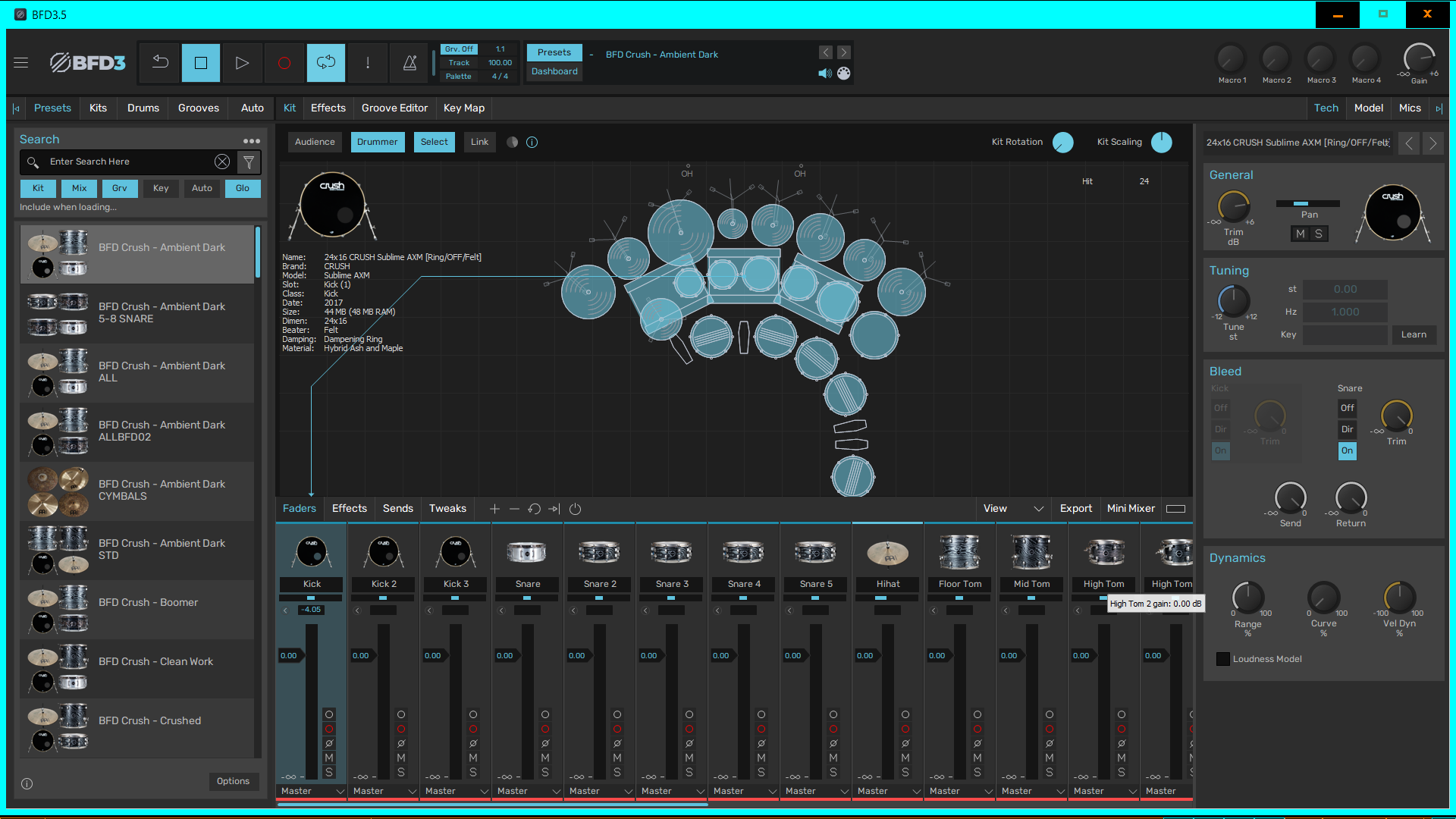The height and width of the screenshot is (819, 1456).
Task: Go to previous preset arrow
Action: tap(826, 52)
